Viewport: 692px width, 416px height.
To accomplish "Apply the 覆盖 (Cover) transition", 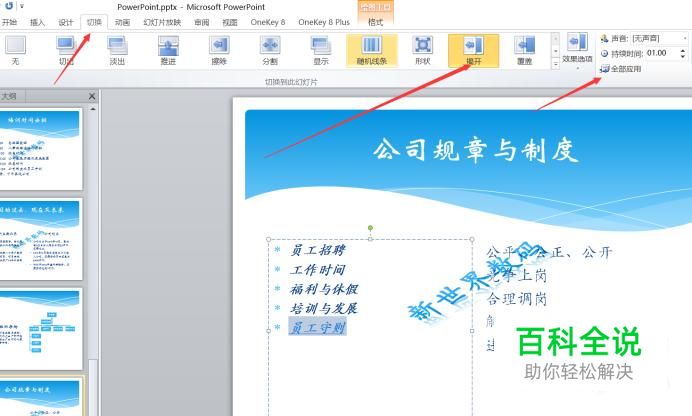I will click(524, 51).
